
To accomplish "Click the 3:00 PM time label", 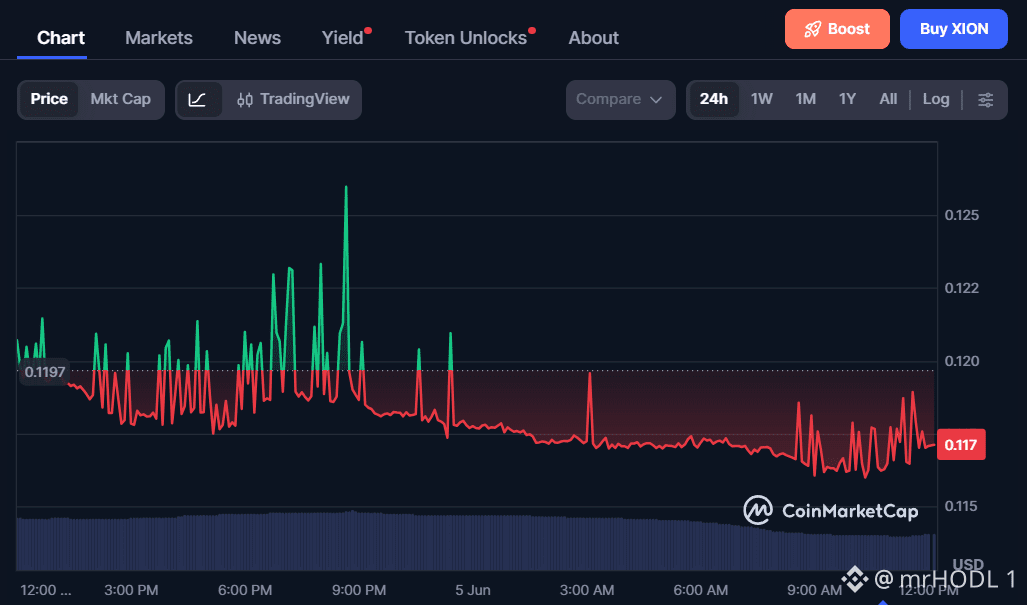I will pos(131,590).
